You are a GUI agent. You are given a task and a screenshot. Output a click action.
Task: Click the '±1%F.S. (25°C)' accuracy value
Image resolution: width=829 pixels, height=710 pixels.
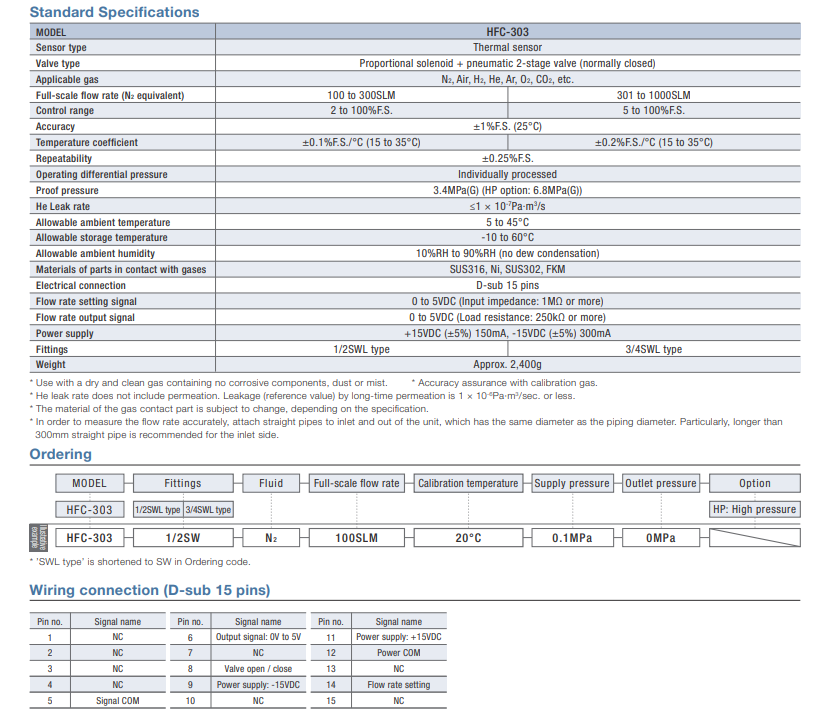tap(508, 127)
